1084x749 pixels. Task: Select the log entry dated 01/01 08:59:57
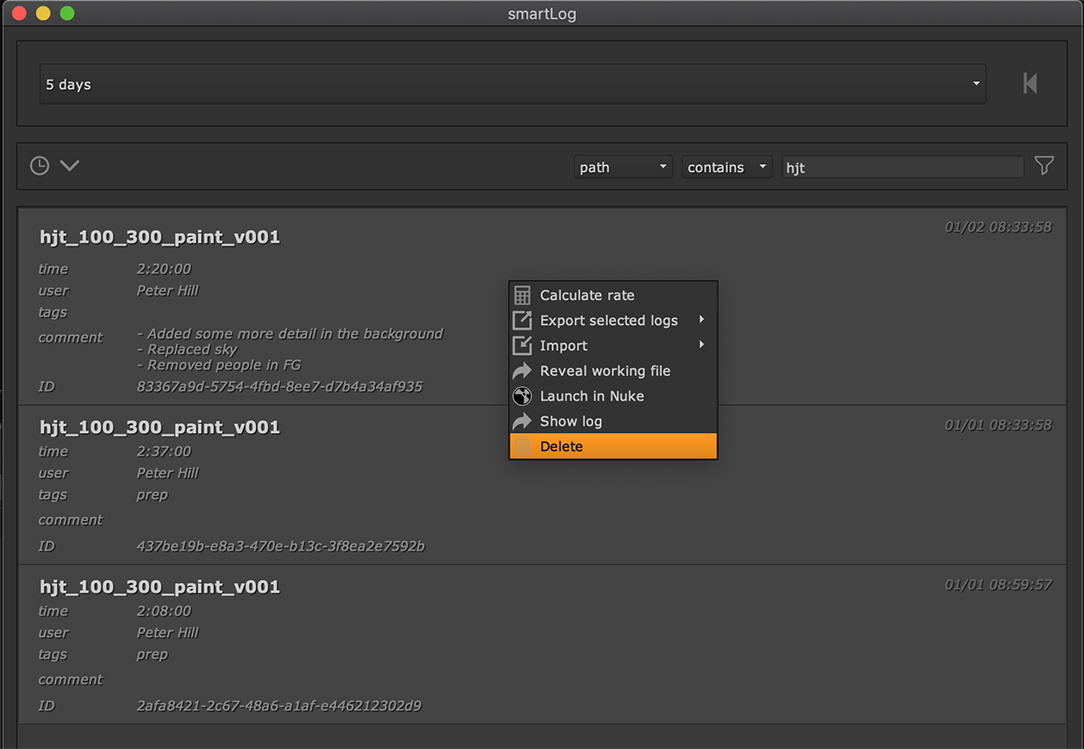pos(540,644)
